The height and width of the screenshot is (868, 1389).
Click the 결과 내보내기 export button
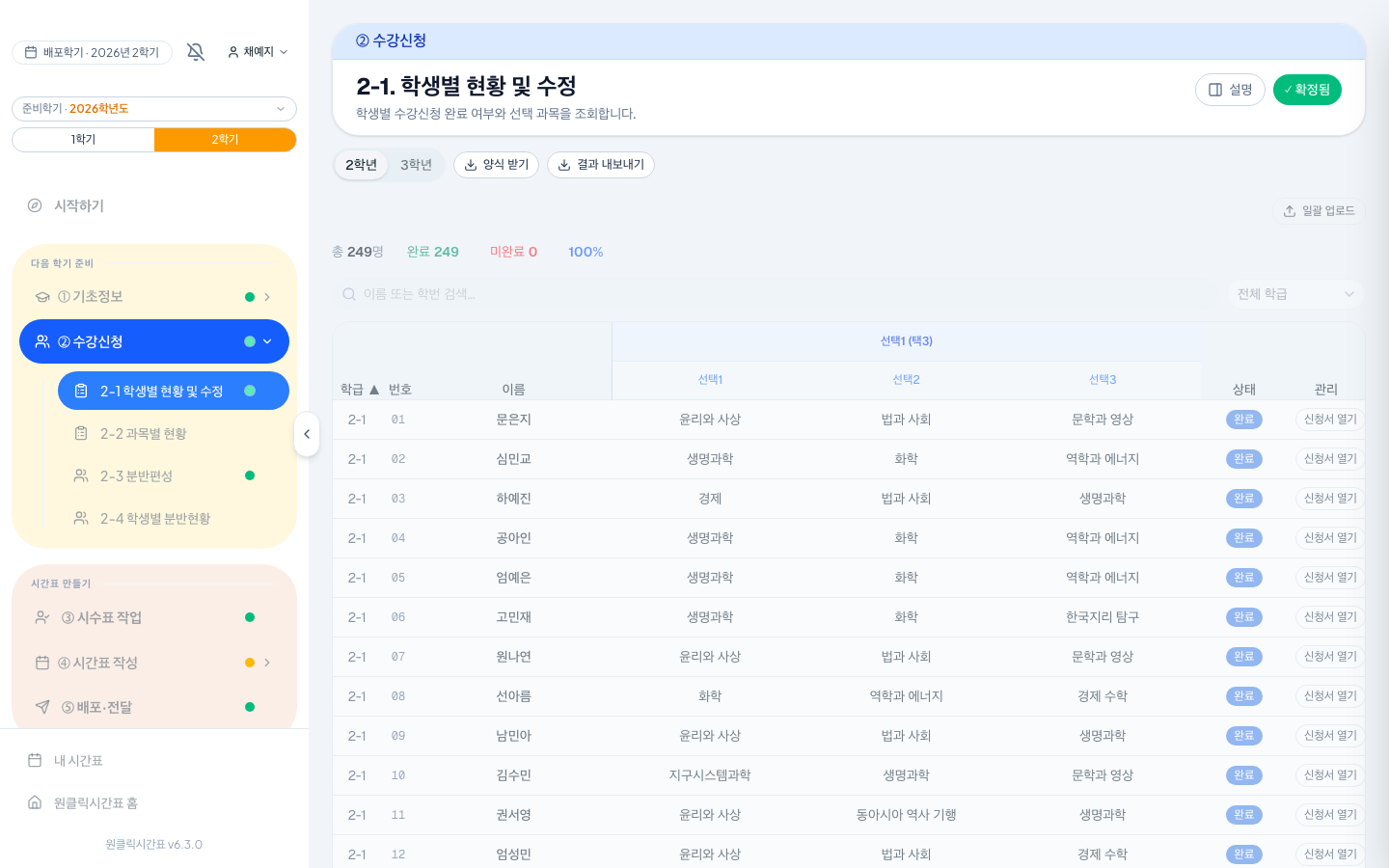point(601,165)
